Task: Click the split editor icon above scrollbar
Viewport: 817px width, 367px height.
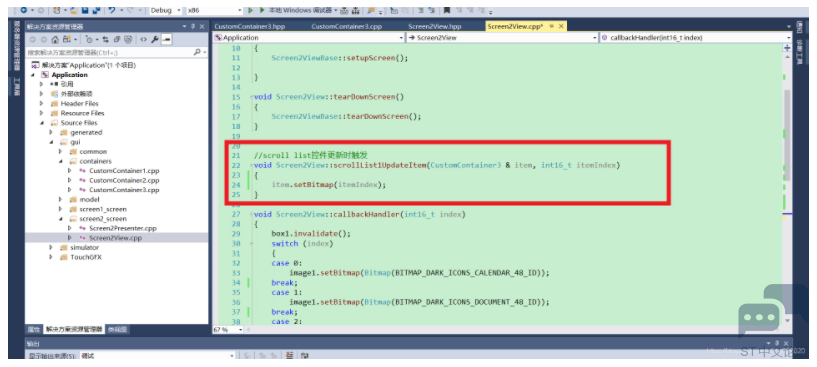Action: (x=787, y=47)
